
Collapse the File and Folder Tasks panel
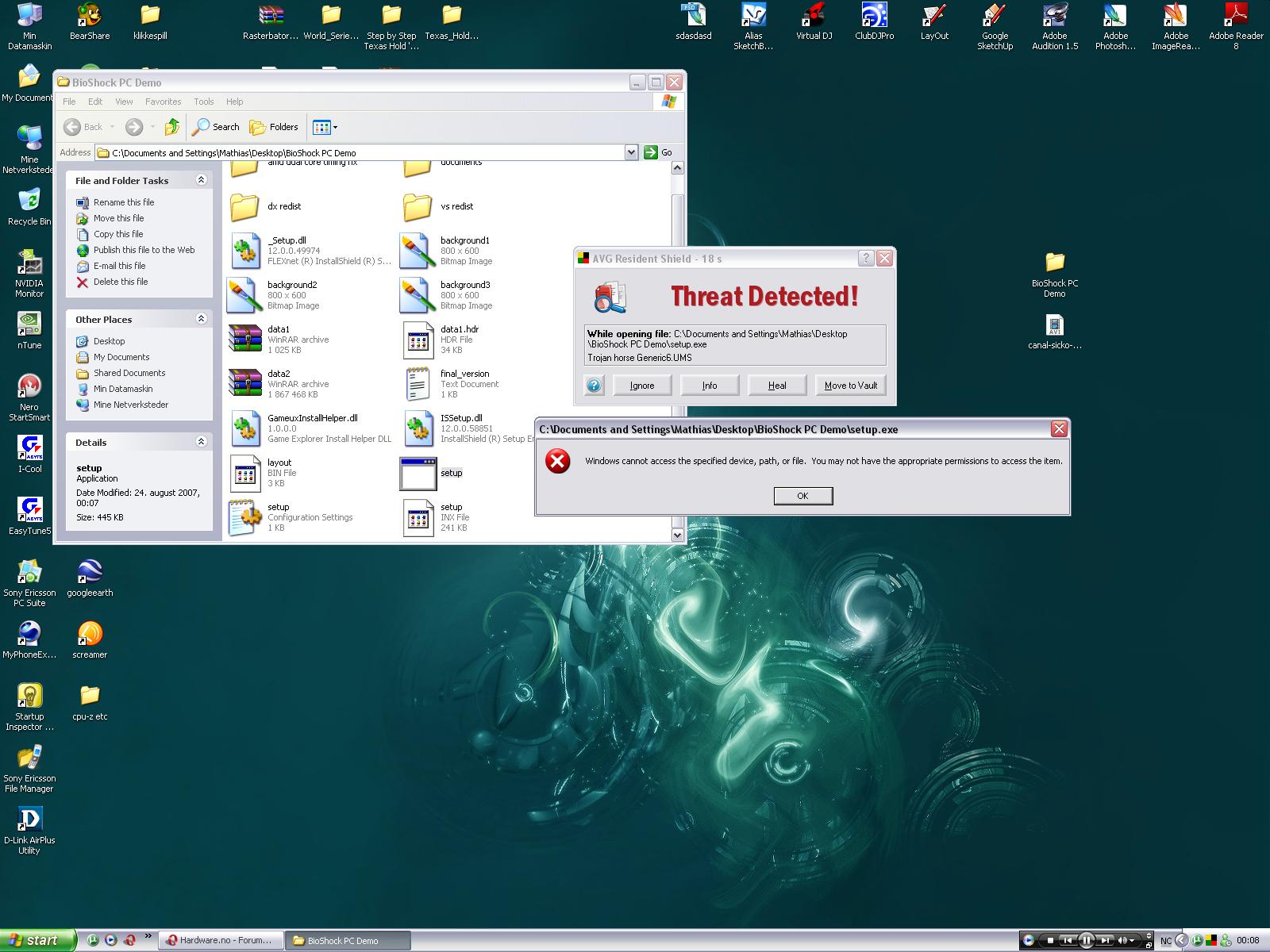[201, 180]
